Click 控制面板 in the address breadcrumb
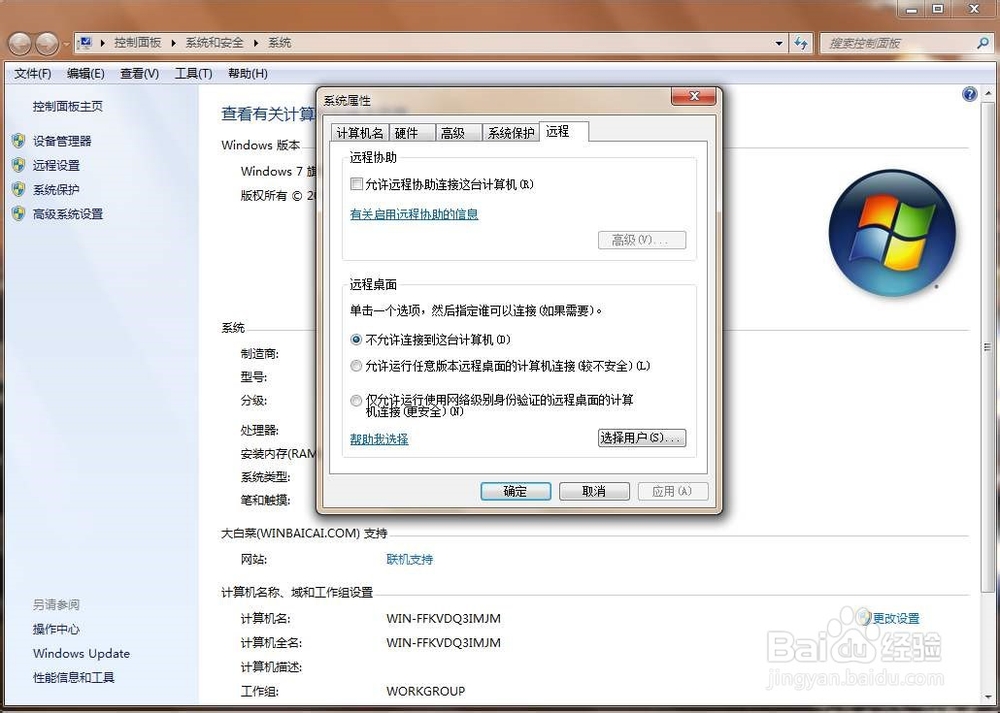 (x=138, y=43)
